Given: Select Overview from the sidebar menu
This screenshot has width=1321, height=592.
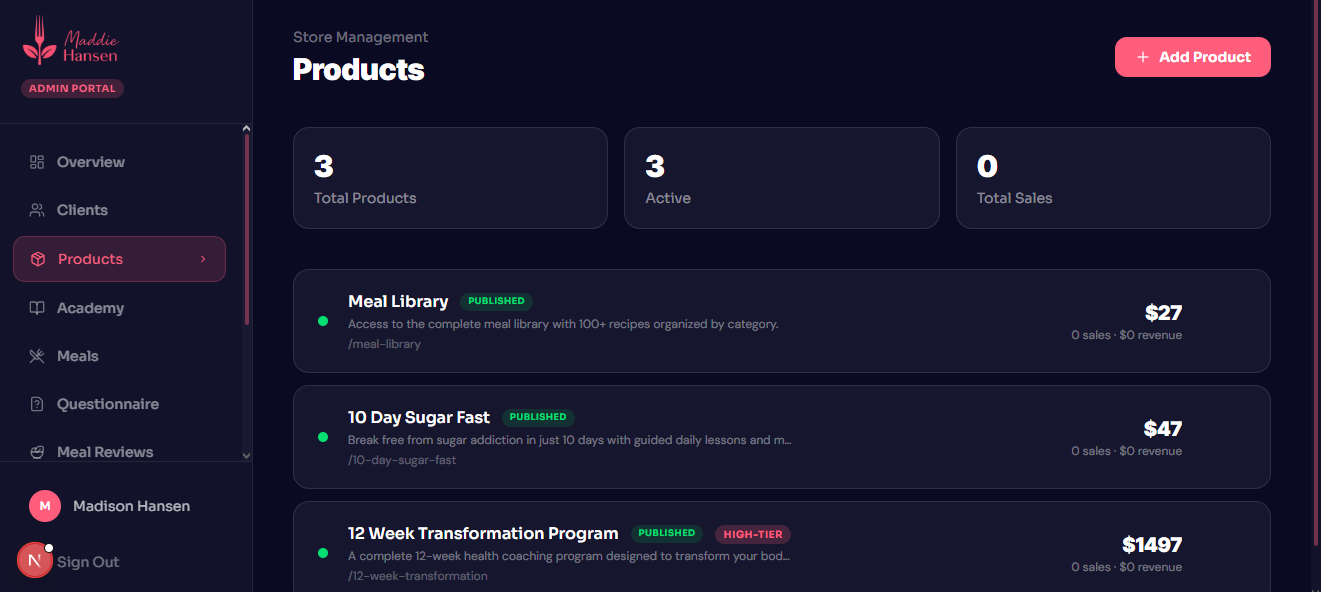Looking at the screenshot, I should tap(91, 161).
